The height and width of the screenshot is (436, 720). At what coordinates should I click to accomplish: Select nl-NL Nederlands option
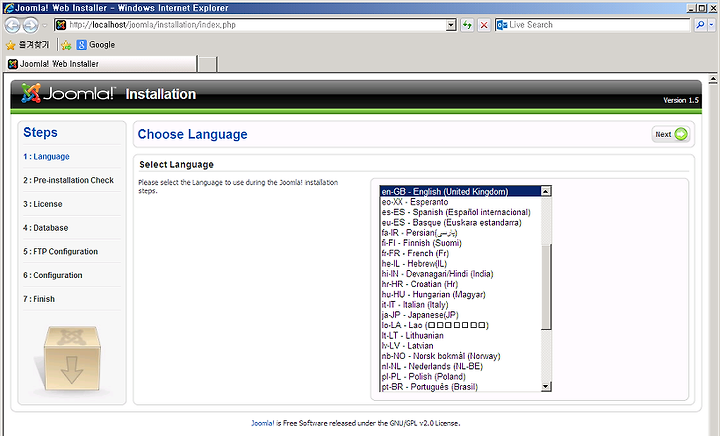pos(461,366)
